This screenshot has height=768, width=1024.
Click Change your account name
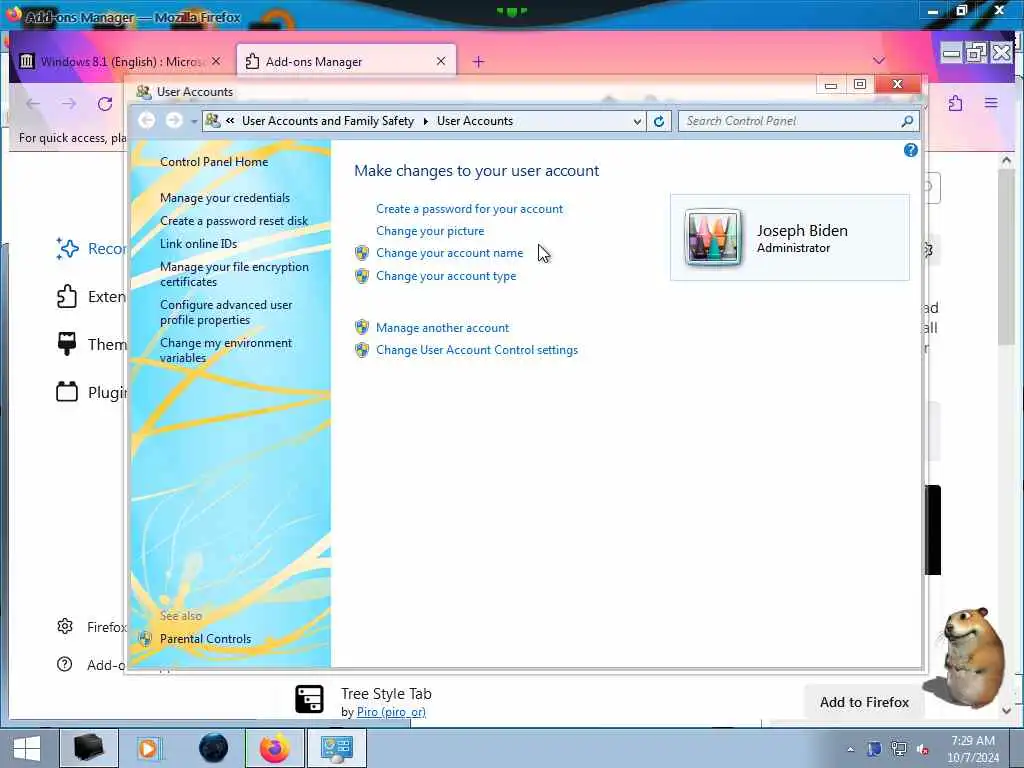point(449,253)
